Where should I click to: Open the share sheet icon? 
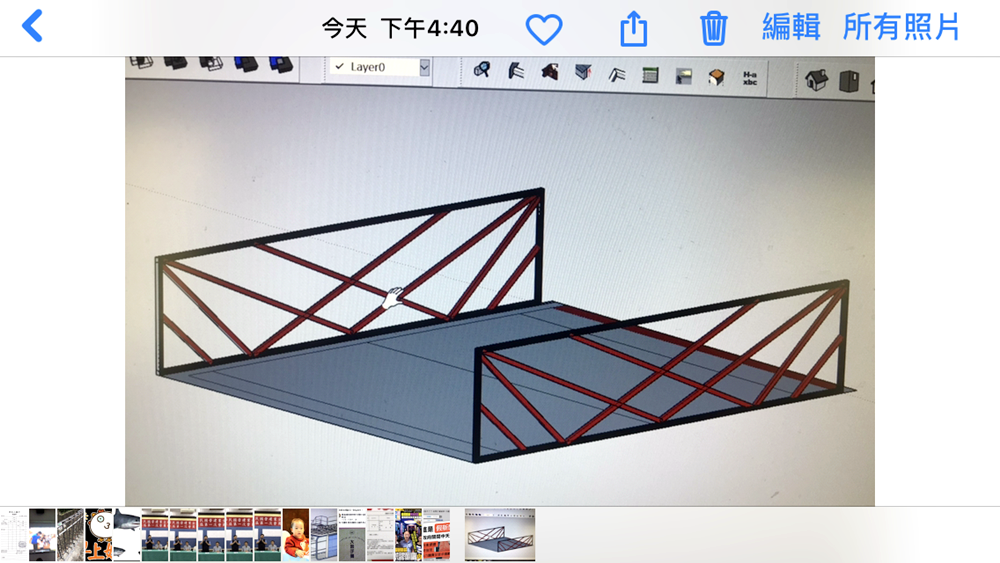(x=634, y=28)
